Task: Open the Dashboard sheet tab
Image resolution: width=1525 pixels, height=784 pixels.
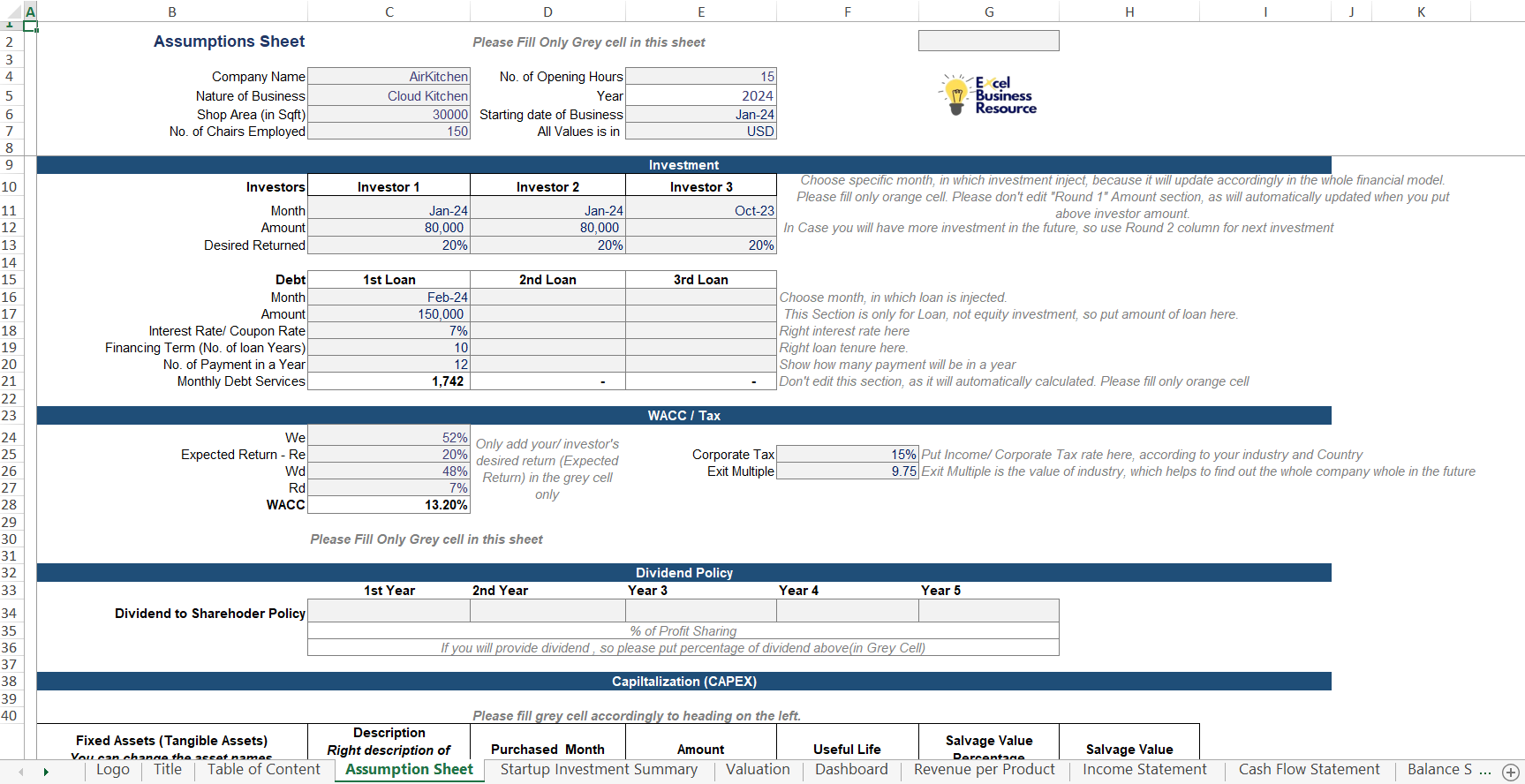Action: click(851, 770)
